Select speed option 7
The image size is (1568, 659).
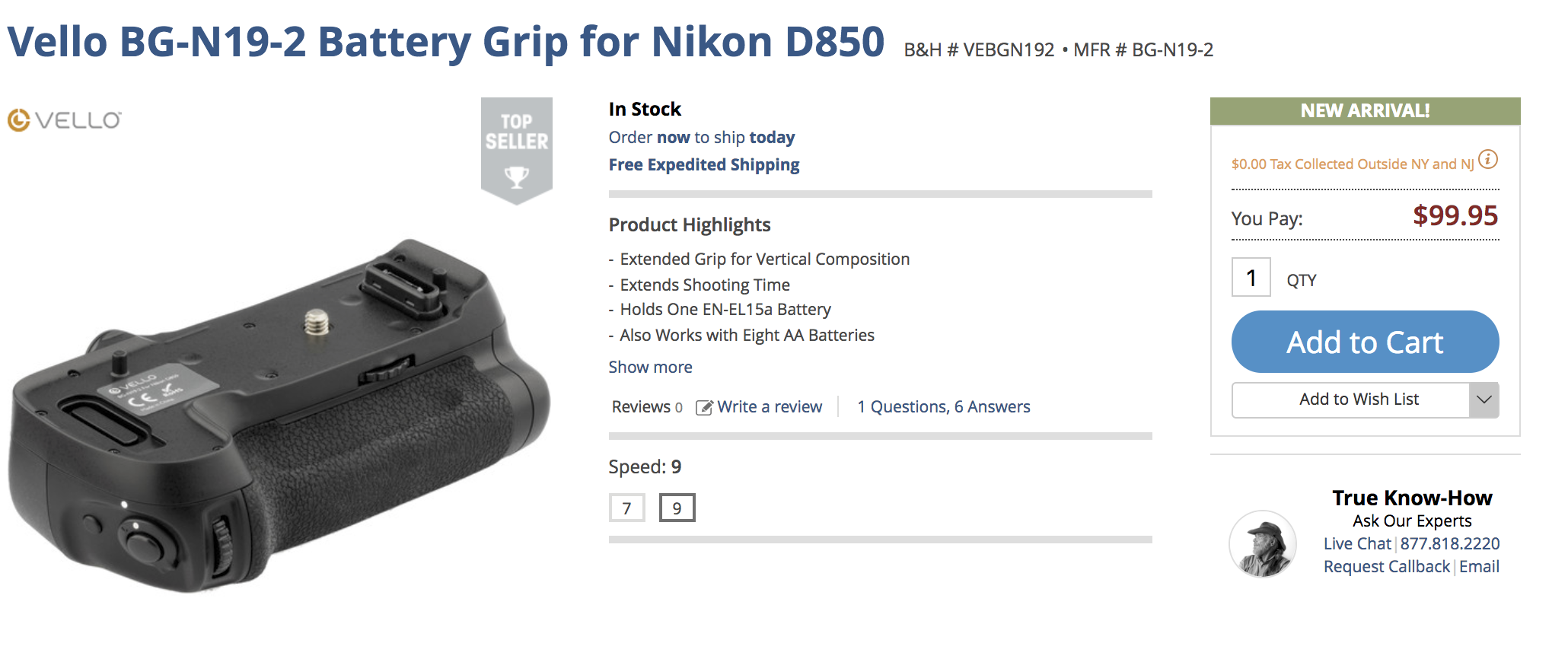click(626, 507)
